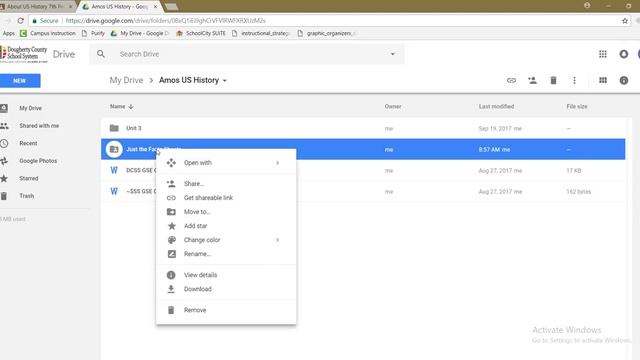The width and height of the screenshot is (640, 360).
Task: Open My Drive - Google bookmark
Action: click(x=140, y=33)
